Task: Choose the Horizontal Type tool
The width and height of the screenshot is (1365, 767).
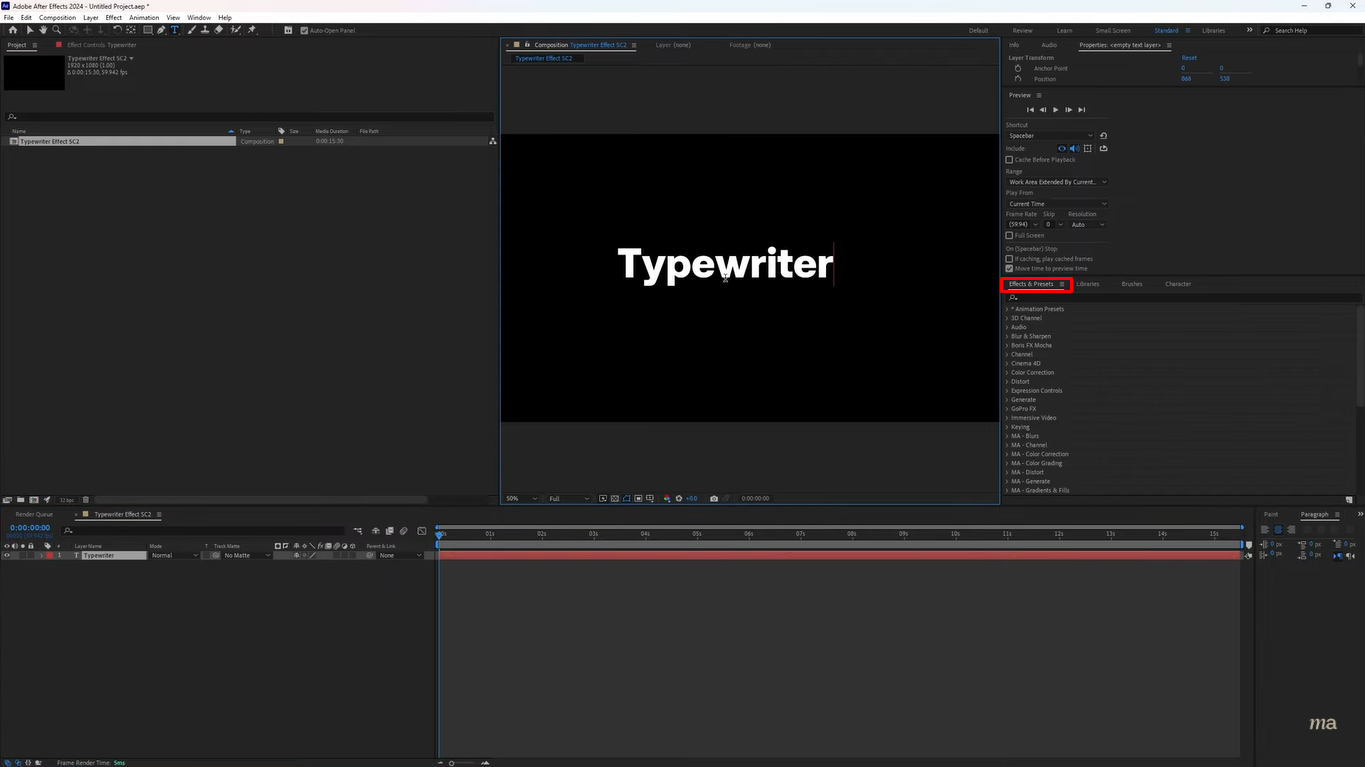Action: (175, 30)
